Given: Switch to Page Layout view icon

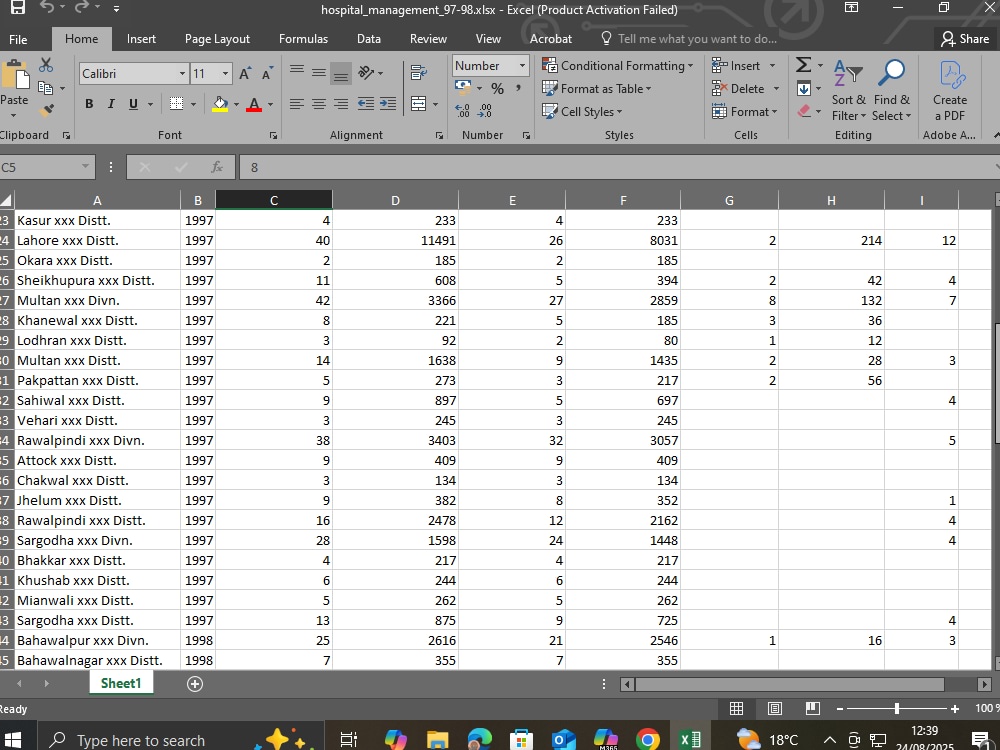Looking at the screenshot, I should point(775,709).
